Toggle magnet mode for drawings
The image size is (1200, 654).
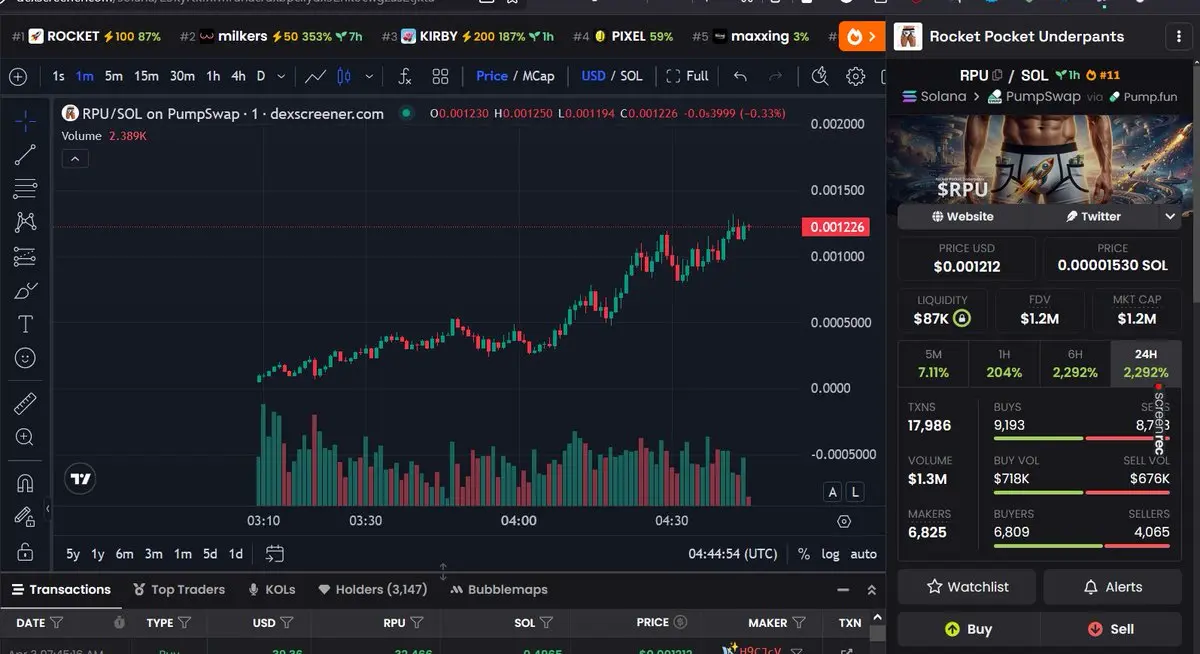pos(26,483)
